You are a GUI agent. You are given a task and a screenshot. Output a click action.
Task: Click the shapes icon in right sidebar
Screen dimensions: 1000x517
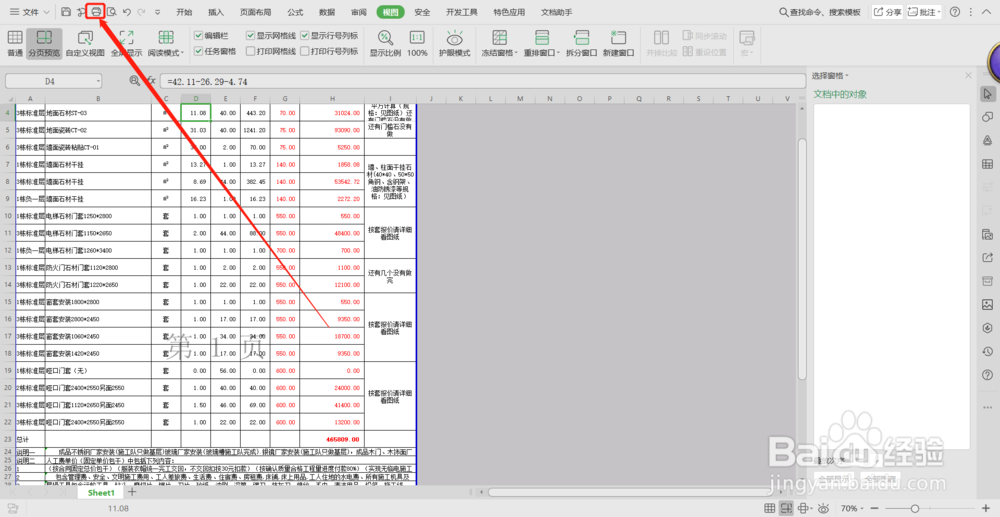click(x=988, y=117)
